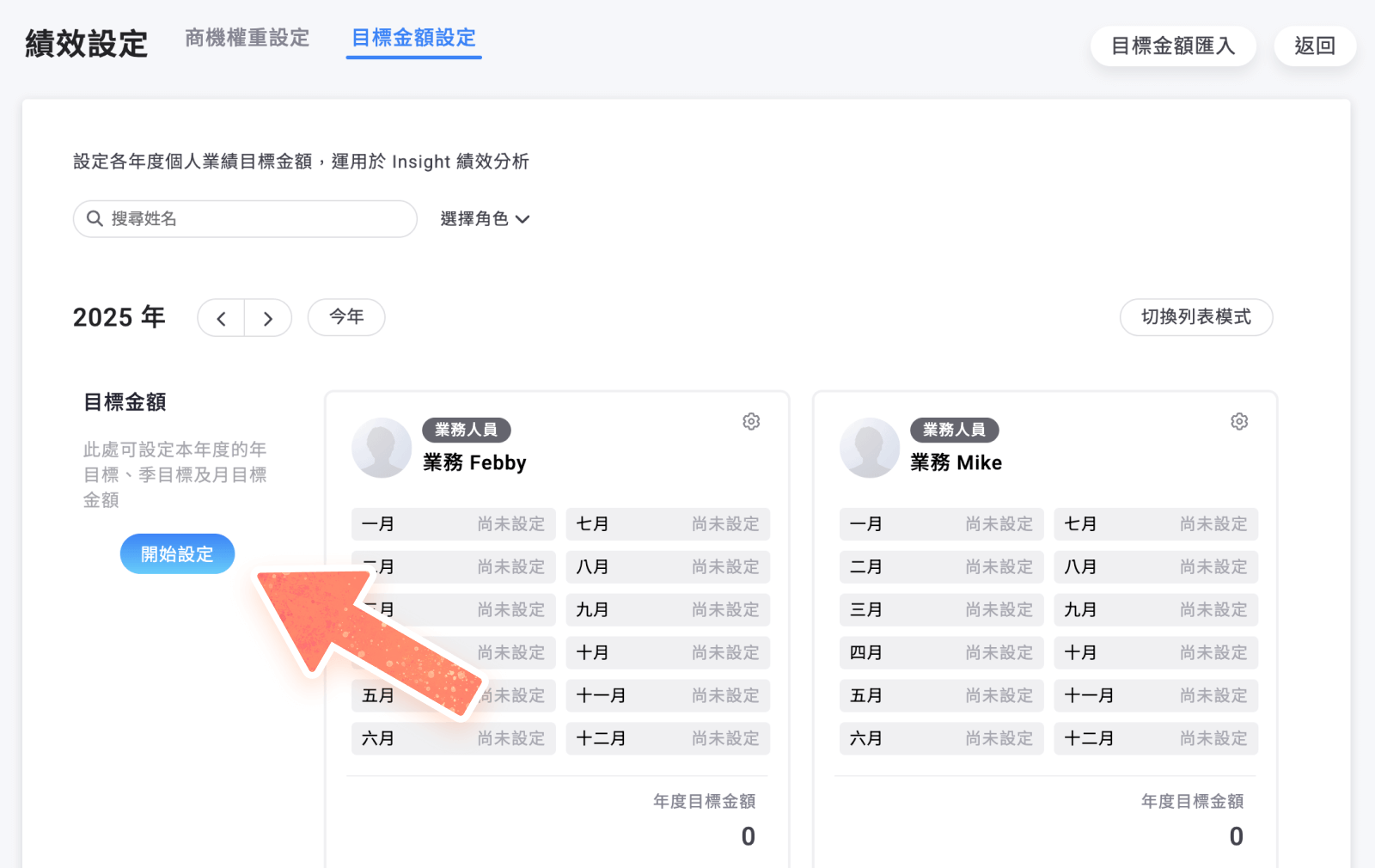Click the left arrow to view previous year

click(221, 317)
